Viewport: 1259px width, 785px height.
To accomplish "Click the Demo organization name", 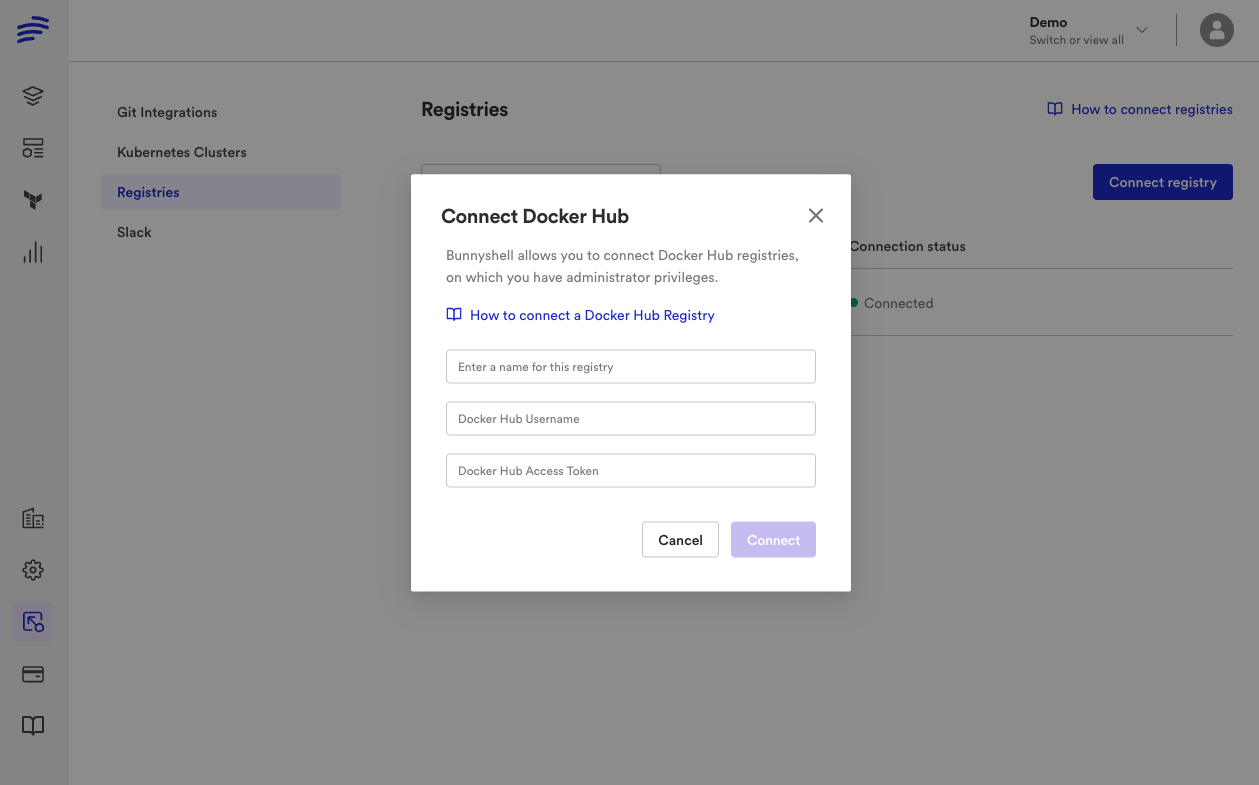I will click(x=1048, y=22).
